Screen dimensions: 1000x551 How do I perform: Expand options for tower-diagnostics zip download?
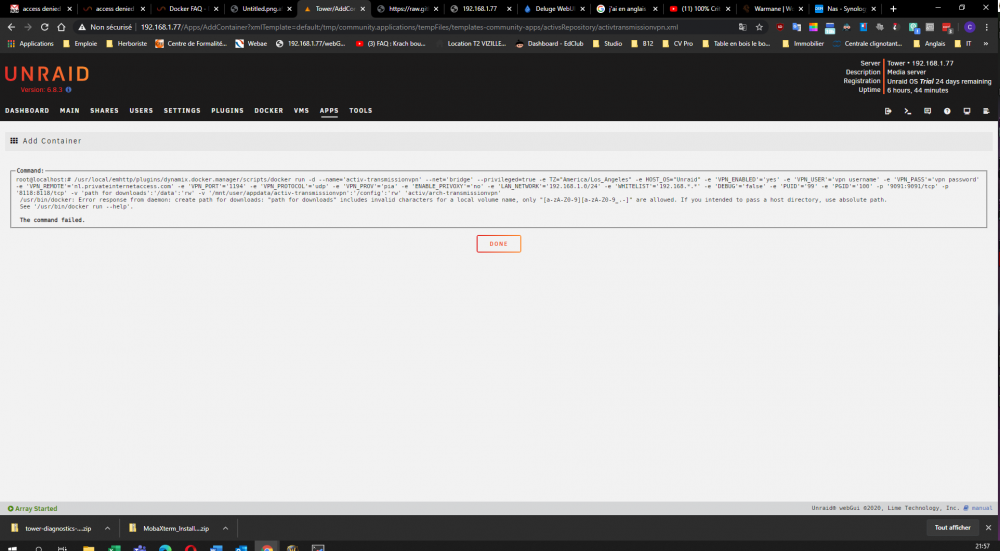pos(107,528)
